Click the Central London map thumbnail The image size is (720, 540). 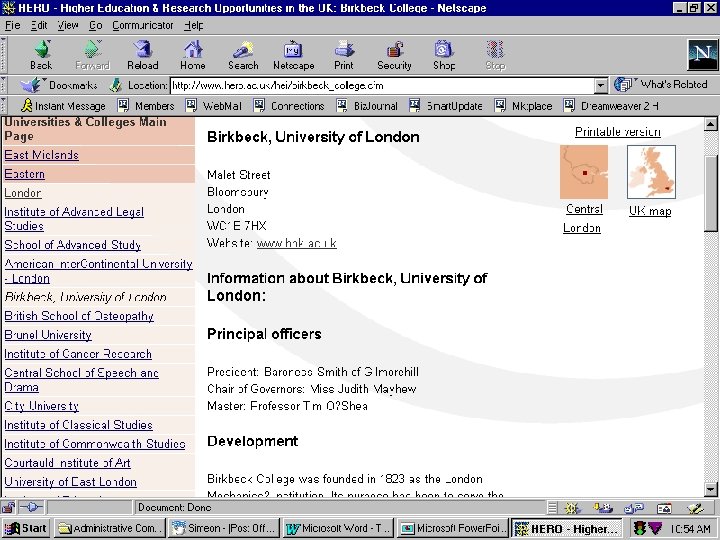pyautogui.click(x=584, y=172)
